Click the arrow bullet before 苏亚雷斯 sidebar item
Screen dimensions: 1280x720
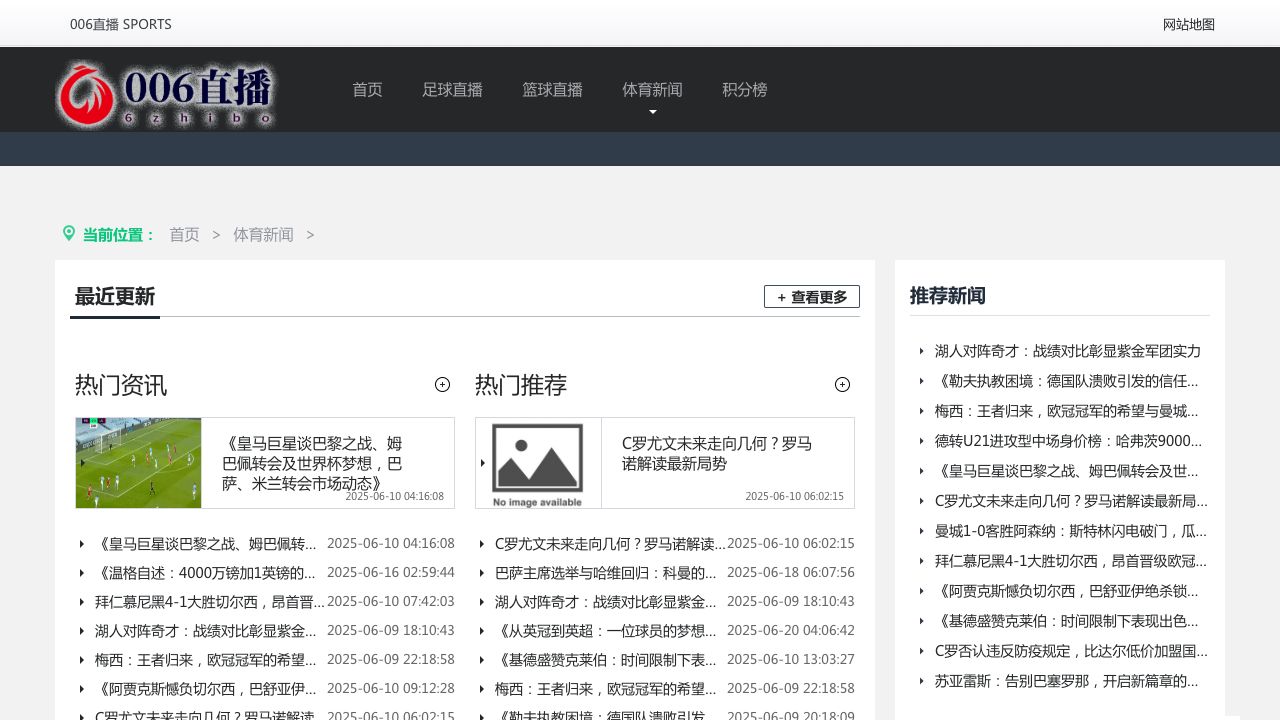[921, 681]
